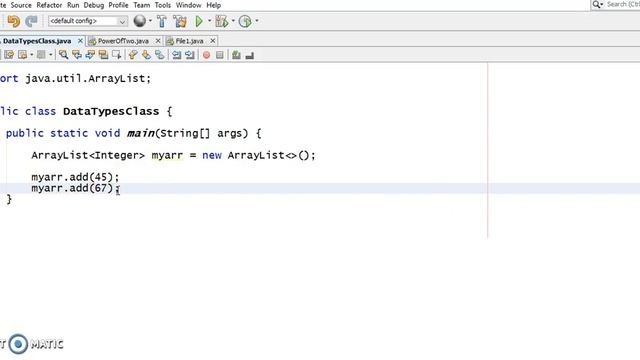Open the Back navigation history dropdown
Viewport: 640px width, 360px height.
click(x=31, y=55)
